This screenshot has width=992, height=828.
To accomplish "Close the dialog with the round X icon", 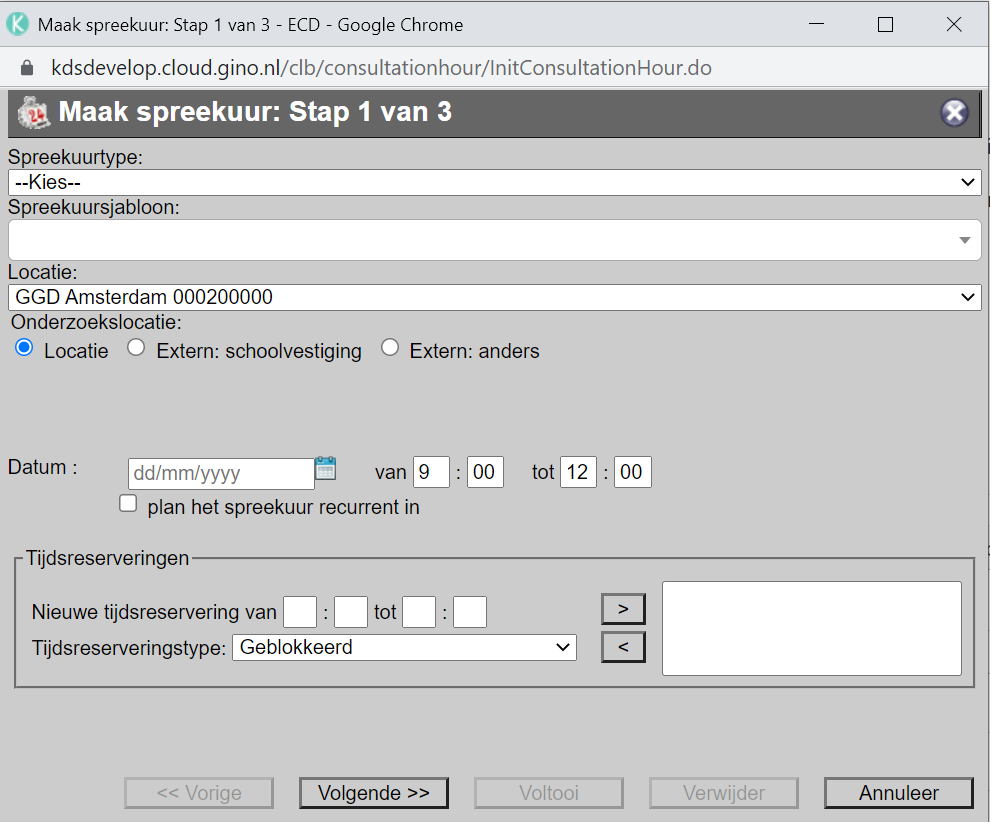I will click(x=954, y=113).
